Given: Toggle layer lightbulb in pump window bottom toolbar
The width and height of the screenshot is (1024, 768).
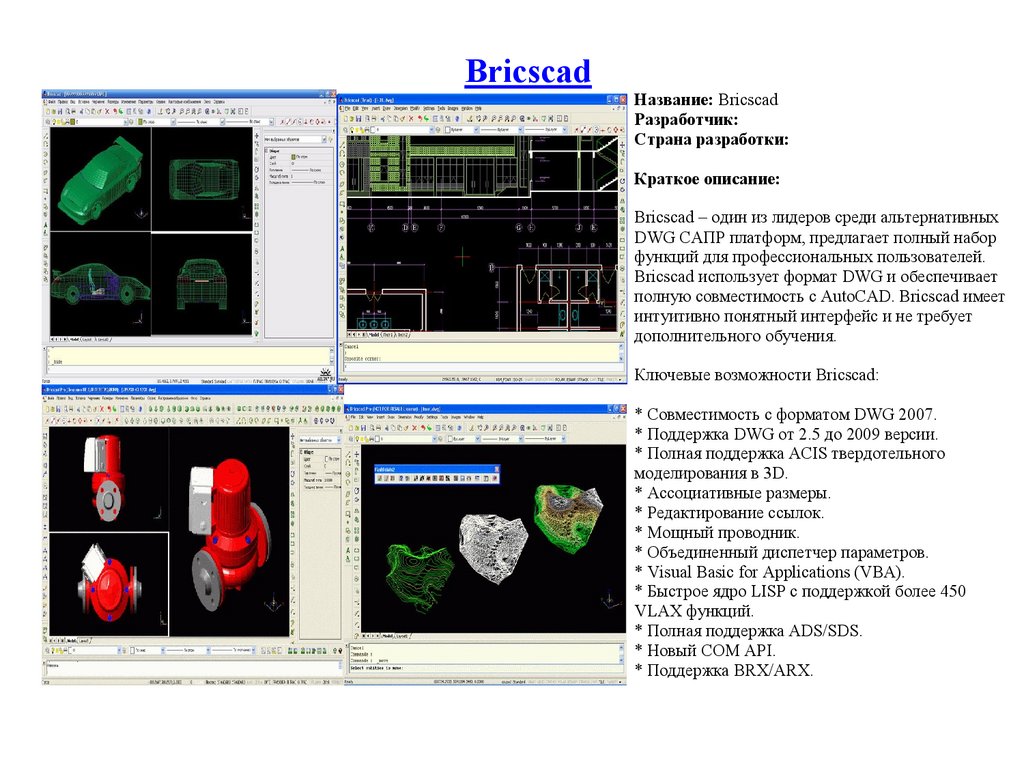Looking at the screenshot, I should tap(52, 650).
